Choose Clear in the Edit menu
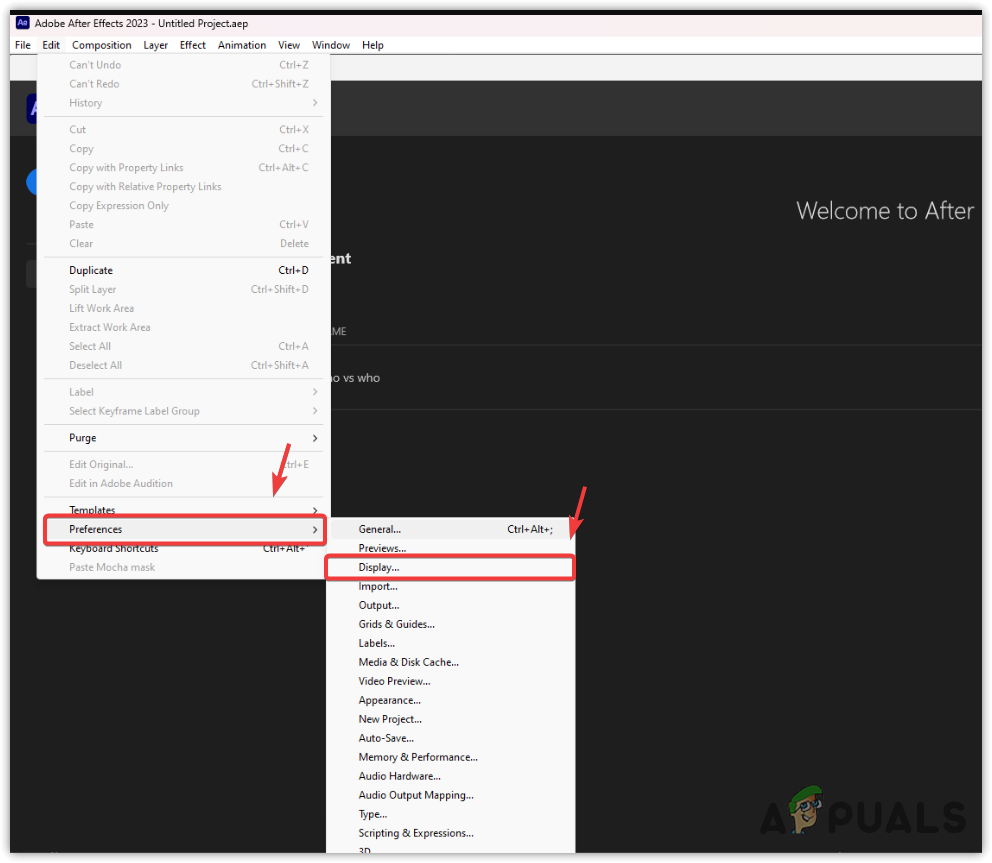Viewport: 992px width, 863px height. [x=183, y=243]
